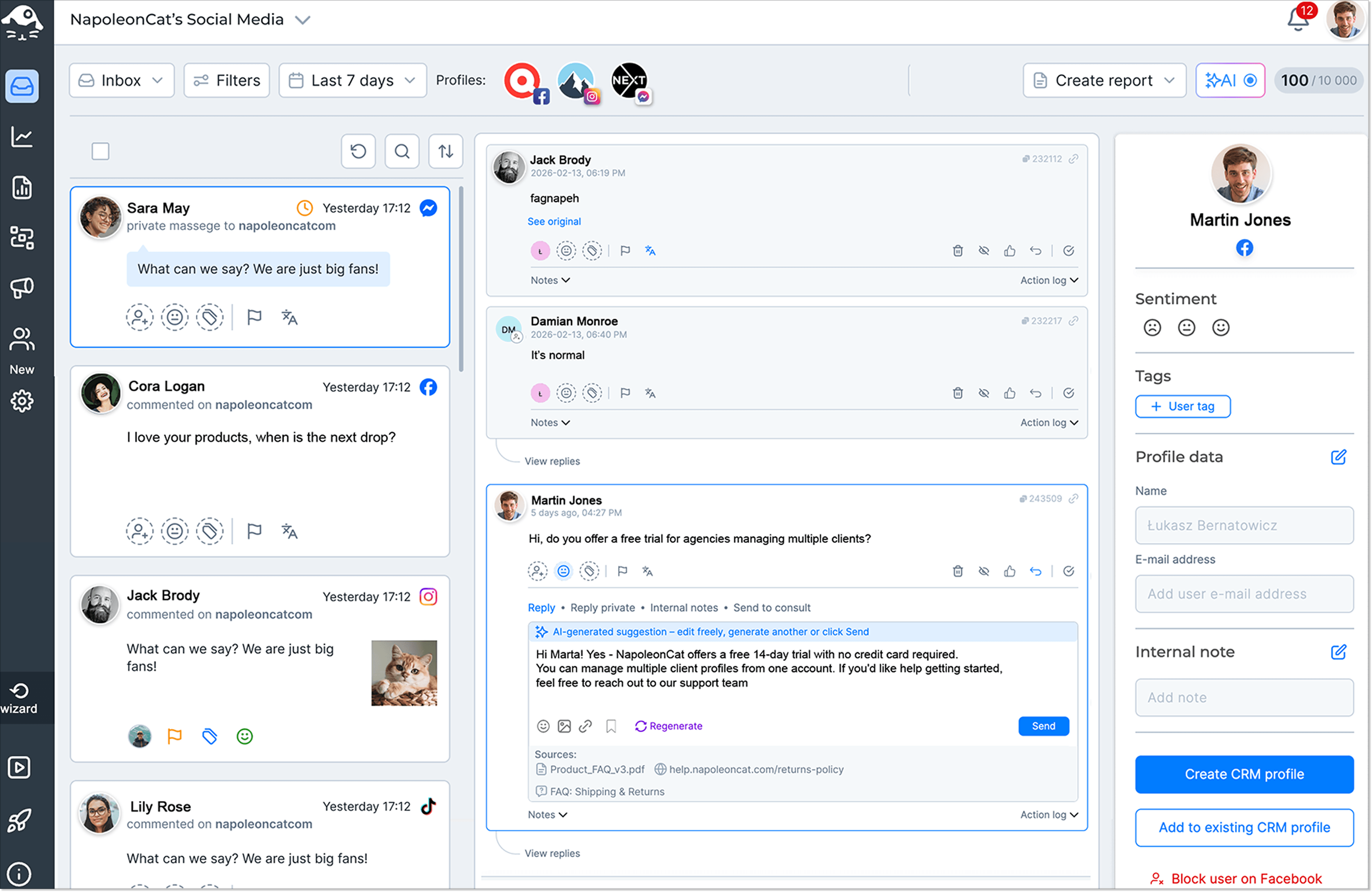The height and width of the screenshot is (892, 1372).
Task: Copy link for Martin Jones comment 243509
Action: [x=1073, y=499]
